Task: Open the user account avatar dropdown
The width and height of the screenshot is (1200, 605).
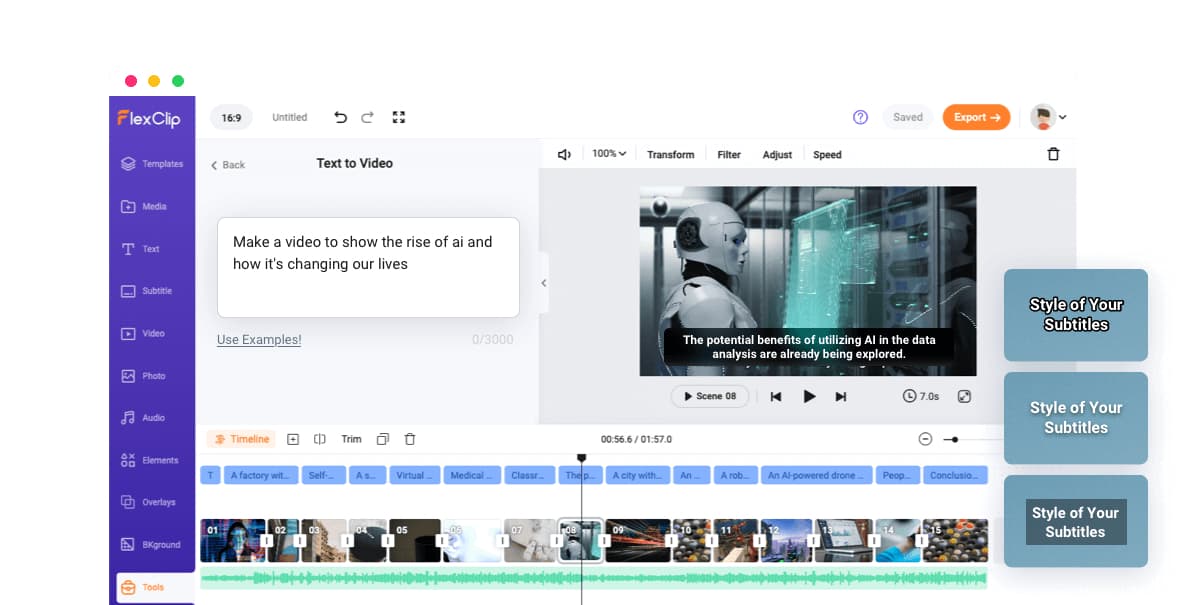Action: (1048, 117)
